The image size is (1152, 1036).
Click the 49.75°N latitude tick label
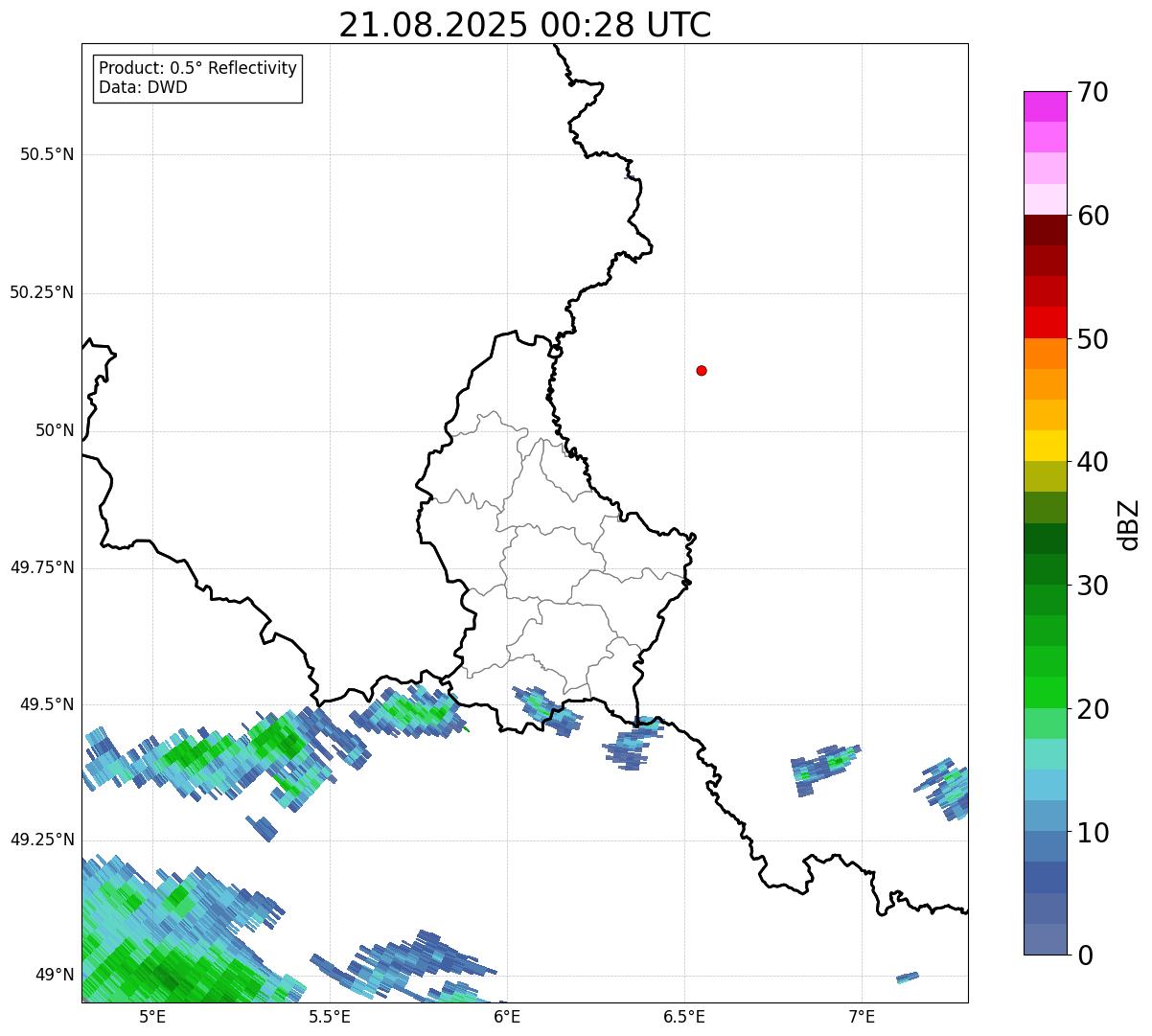pyautogui.click(x=42, y=567)
